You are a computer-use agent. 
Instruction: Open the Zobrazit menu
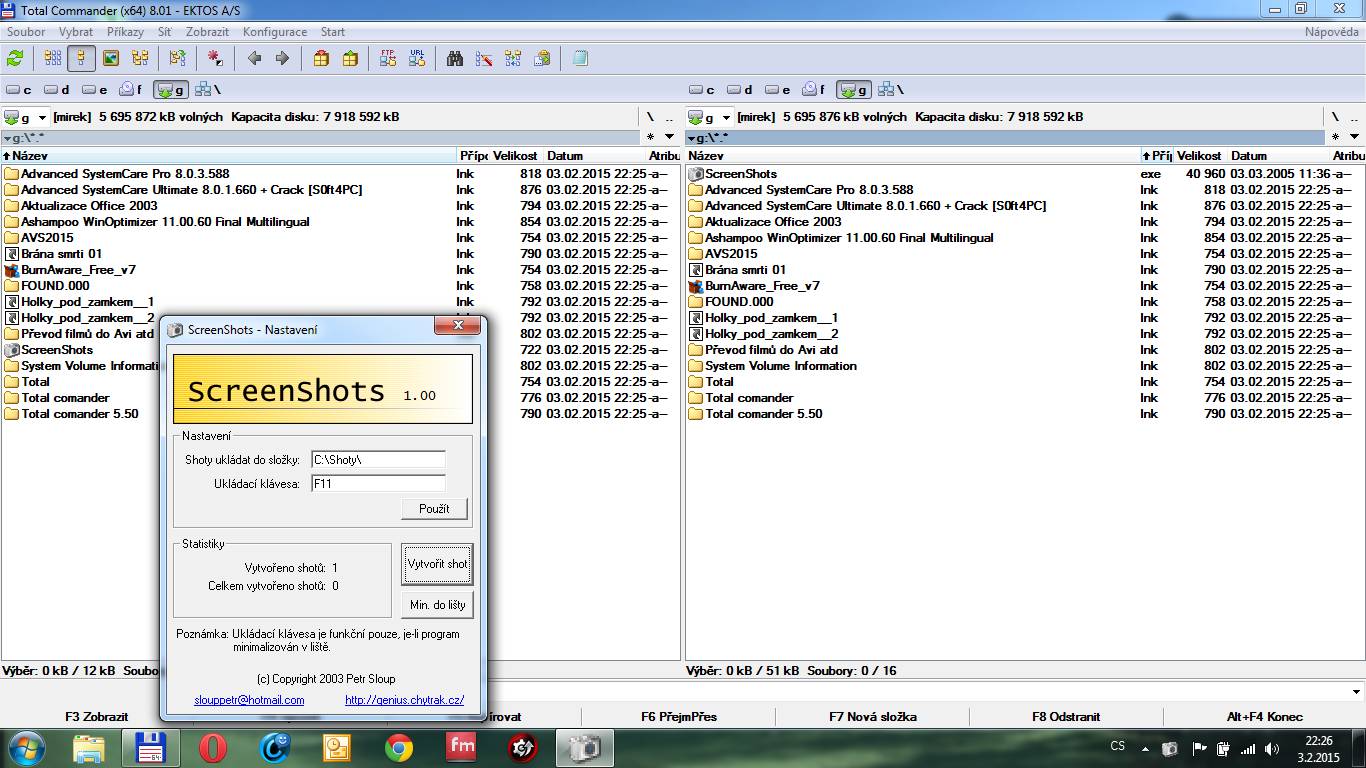(x=207, y=32)
